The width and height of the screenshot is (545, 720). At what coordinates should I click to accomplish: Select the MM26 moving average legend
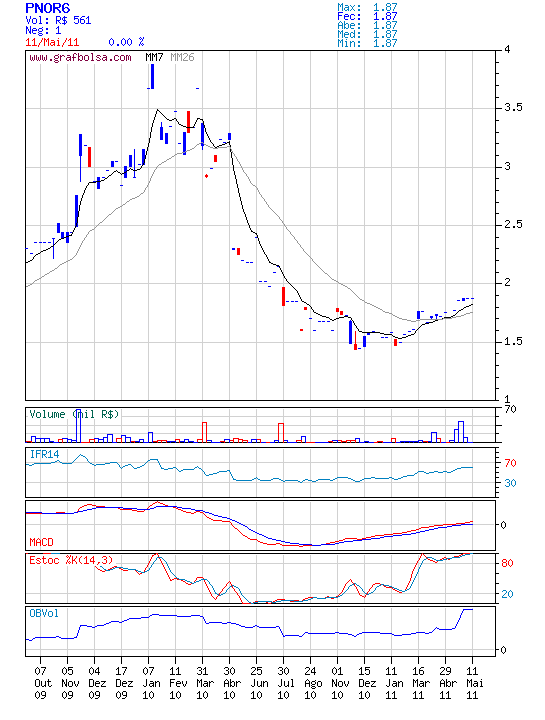[x=182, y=57]
